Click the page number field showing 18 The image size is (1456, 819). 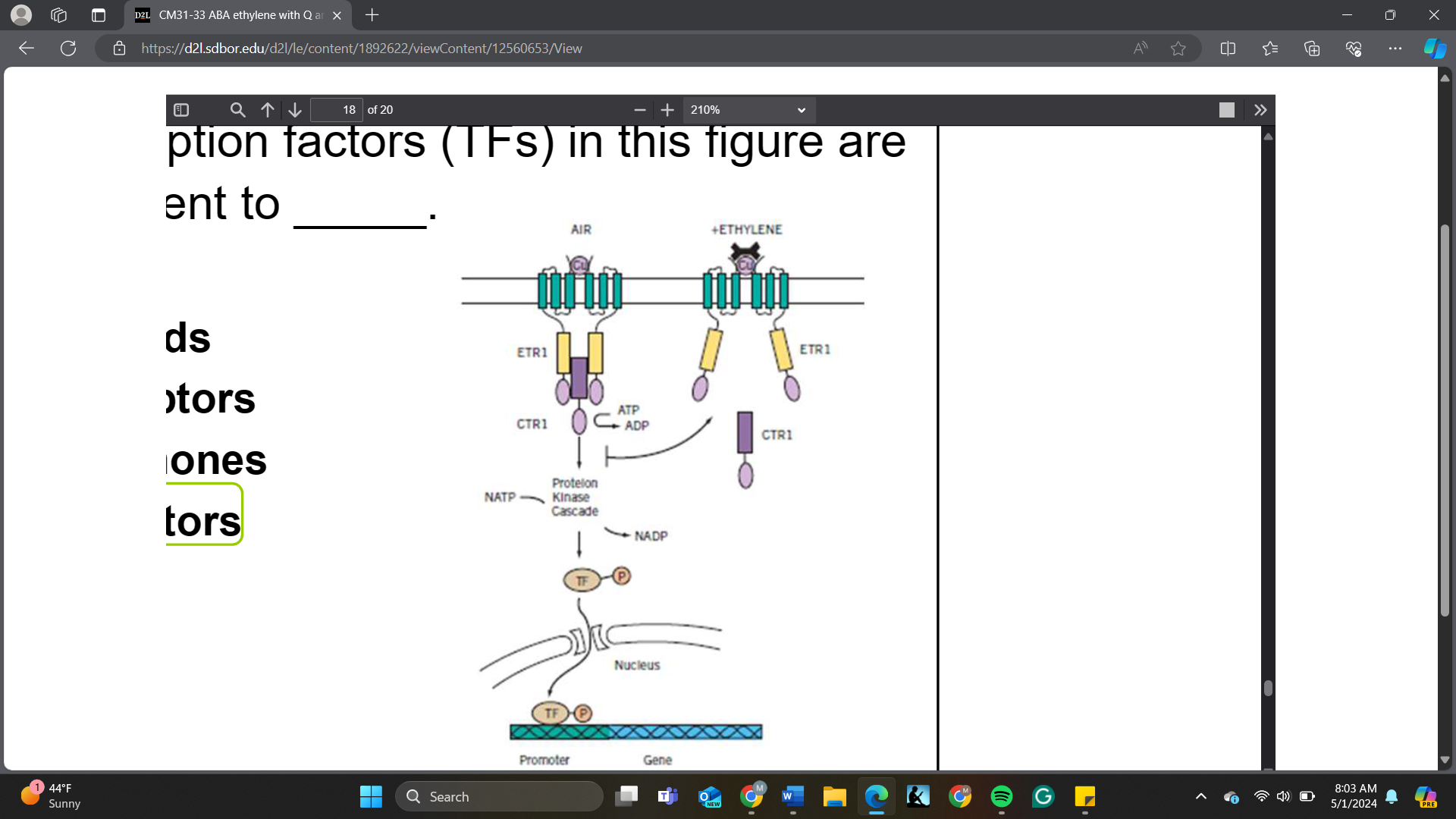(x=337, y=110)
